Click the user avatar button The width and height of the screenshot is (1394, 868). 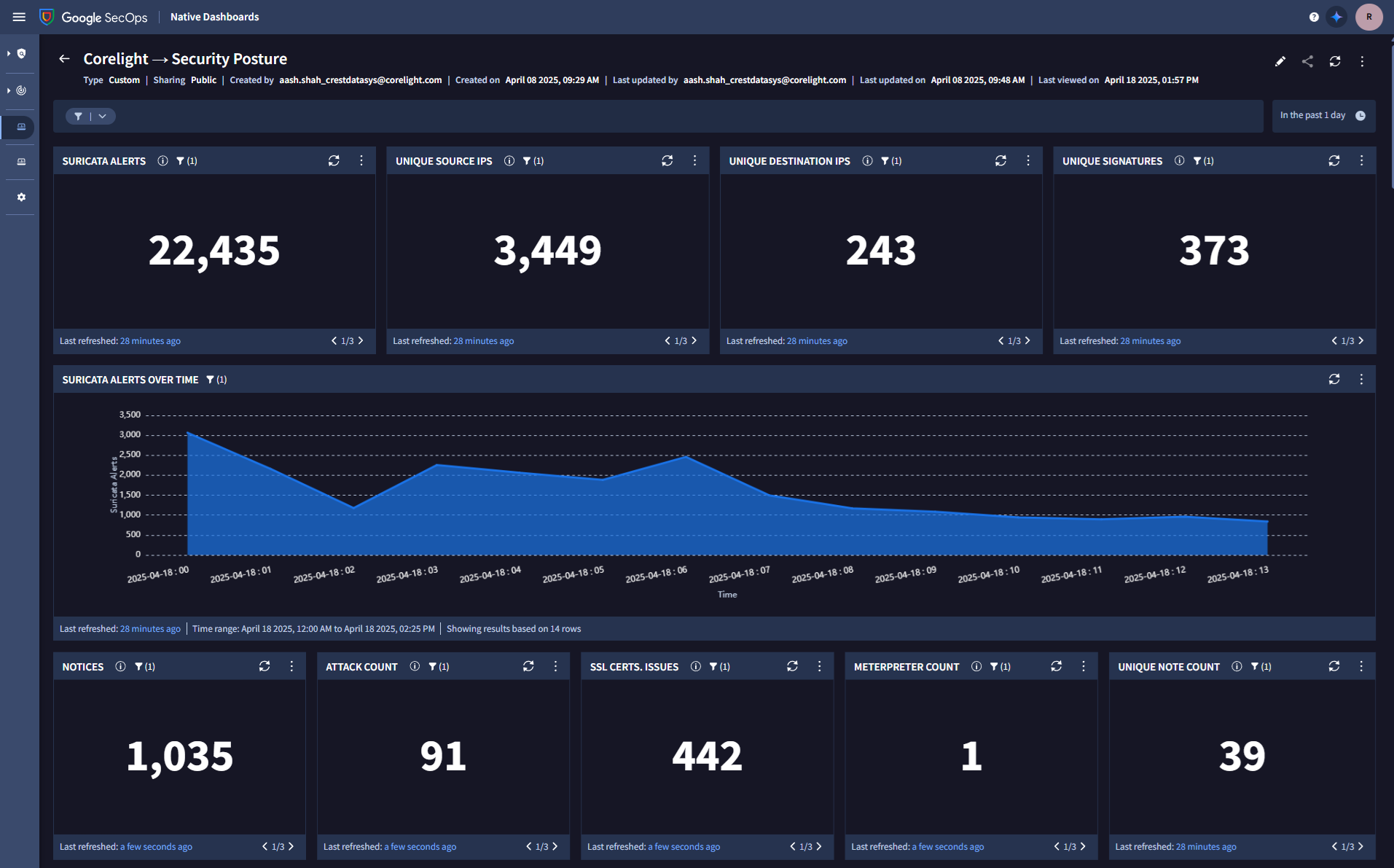(1368, 17)
